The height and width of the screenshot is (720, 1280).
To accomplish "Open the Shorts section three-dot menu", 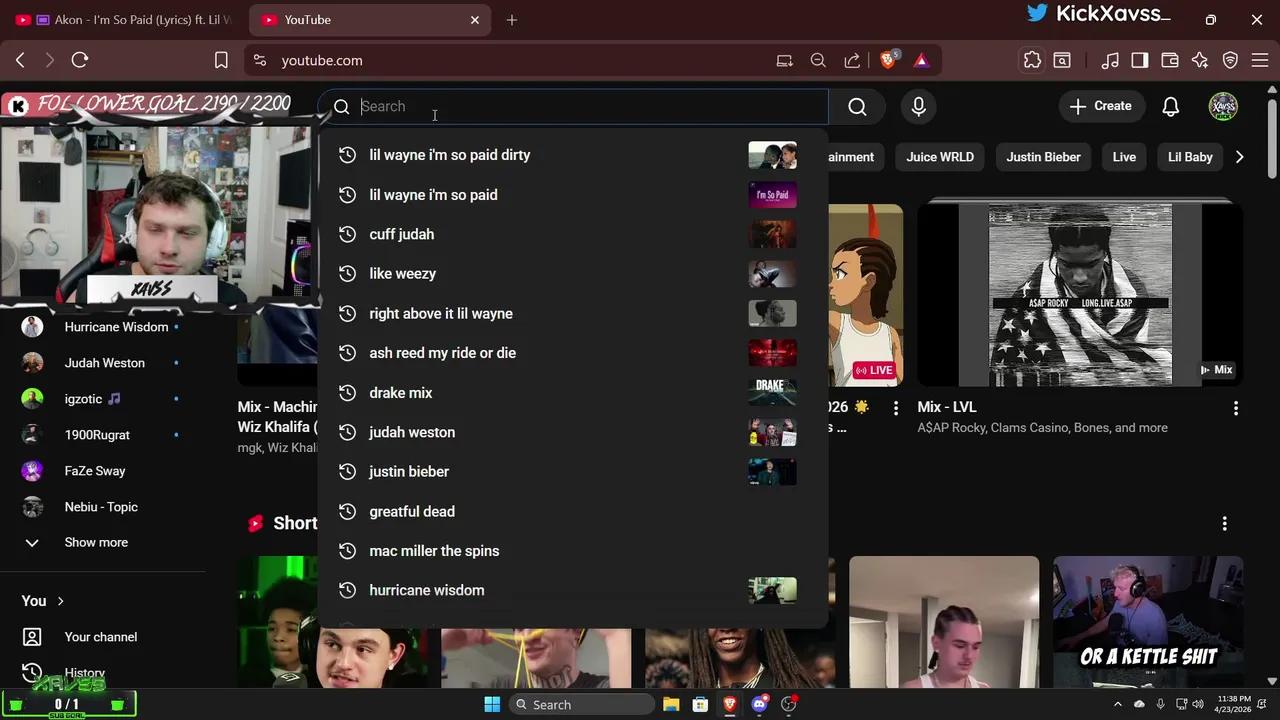I will [1224, 524].
